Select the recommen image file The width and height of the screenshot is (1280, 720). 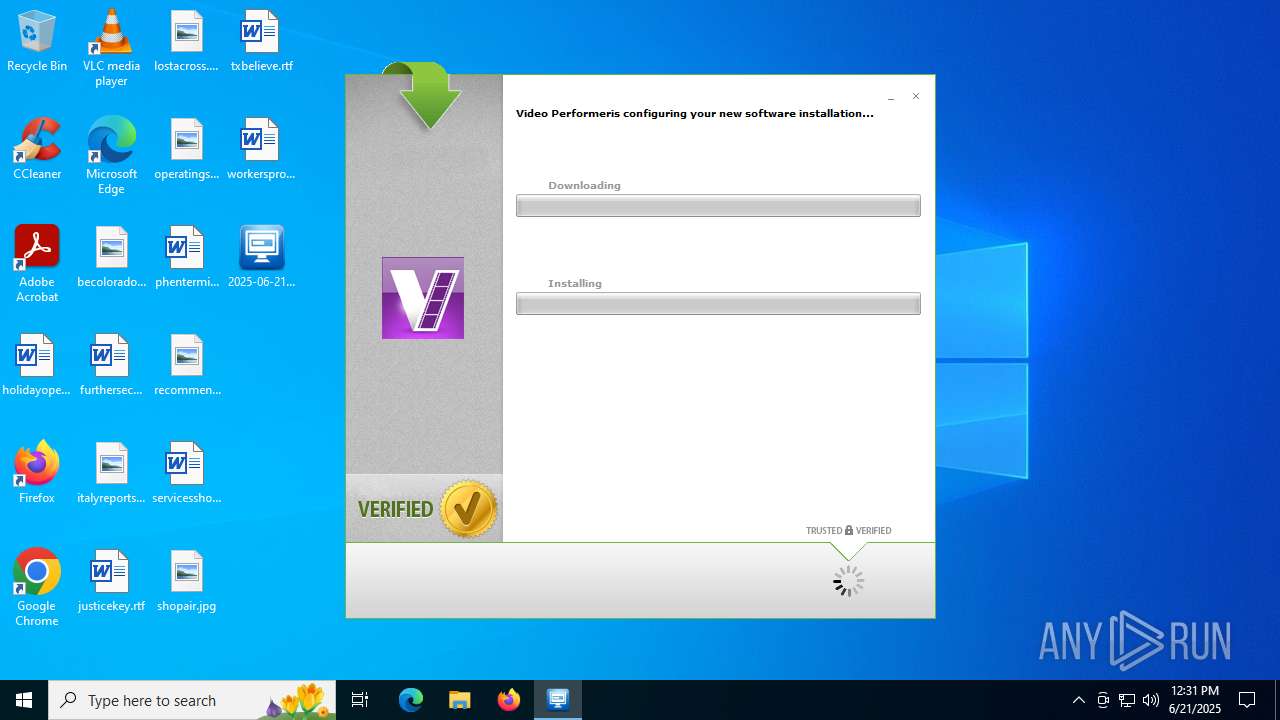pos(186,366)
